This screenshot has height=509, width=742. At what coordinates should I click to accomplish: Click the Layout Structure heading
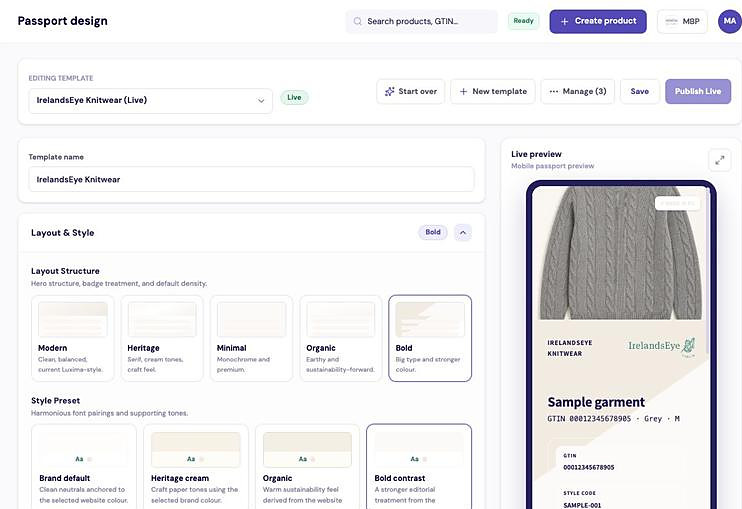click(65, 271)
